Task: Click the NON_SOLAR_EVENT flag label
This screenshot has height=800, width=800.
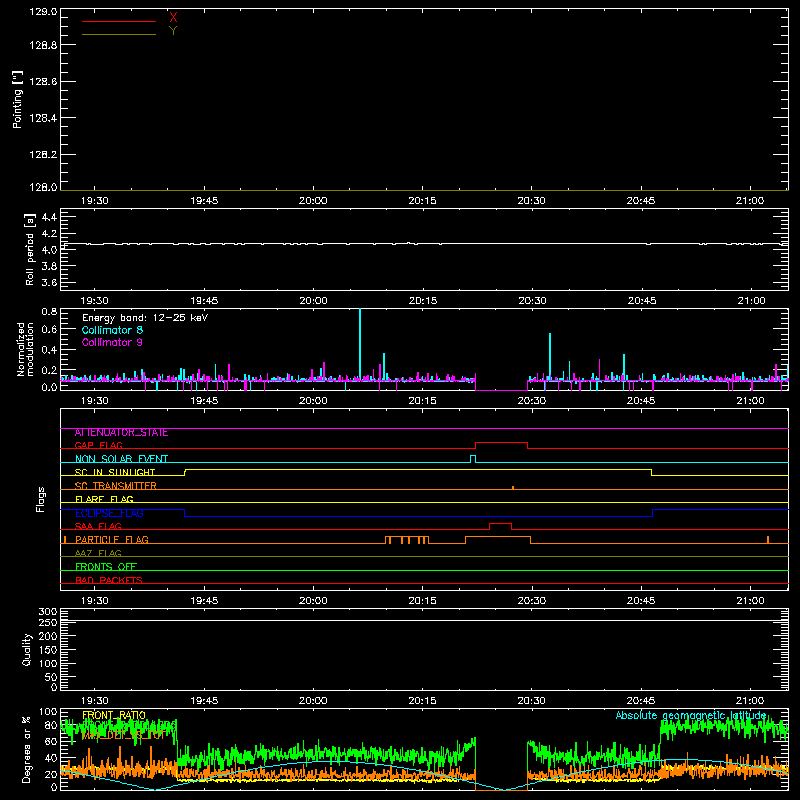Action: pos(121,459)
